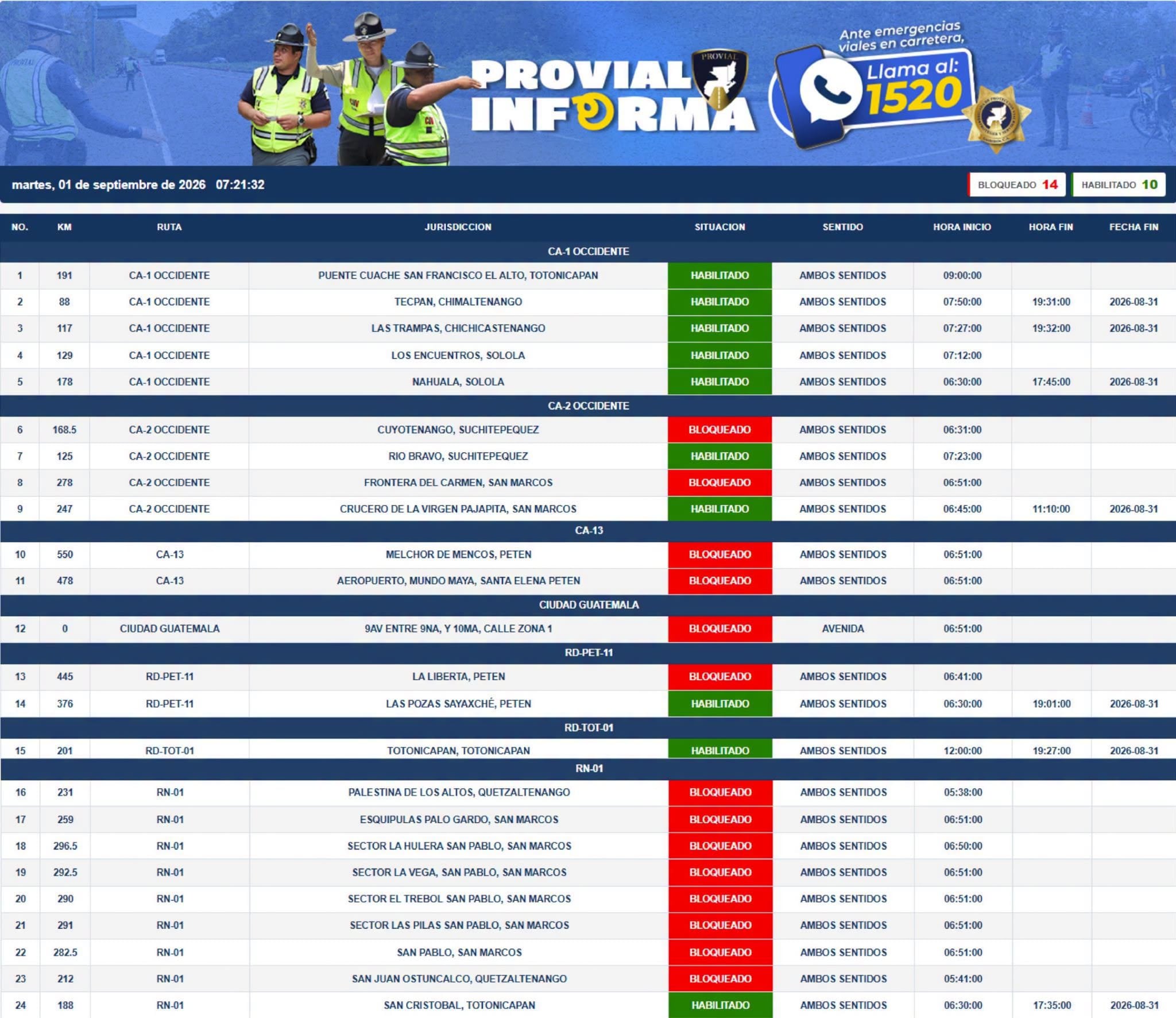Click 'LAS POZAS SAYAXCHÉ, PETEN' cell

point(458,704)
